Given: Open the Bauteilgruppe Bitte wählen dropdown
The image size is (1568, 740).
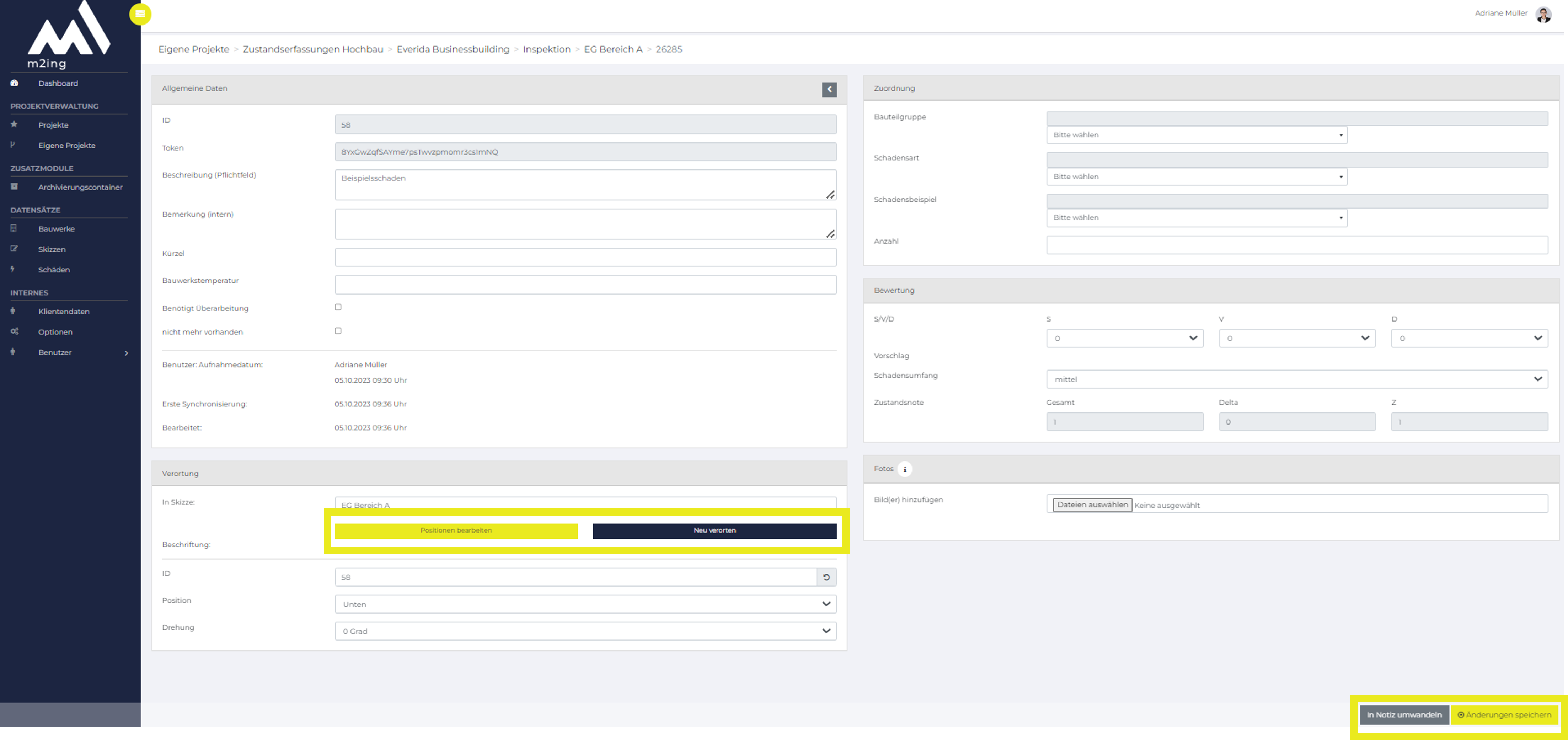Looking at the screenshot, I should pyautogui.click(x=1197, y=135).
